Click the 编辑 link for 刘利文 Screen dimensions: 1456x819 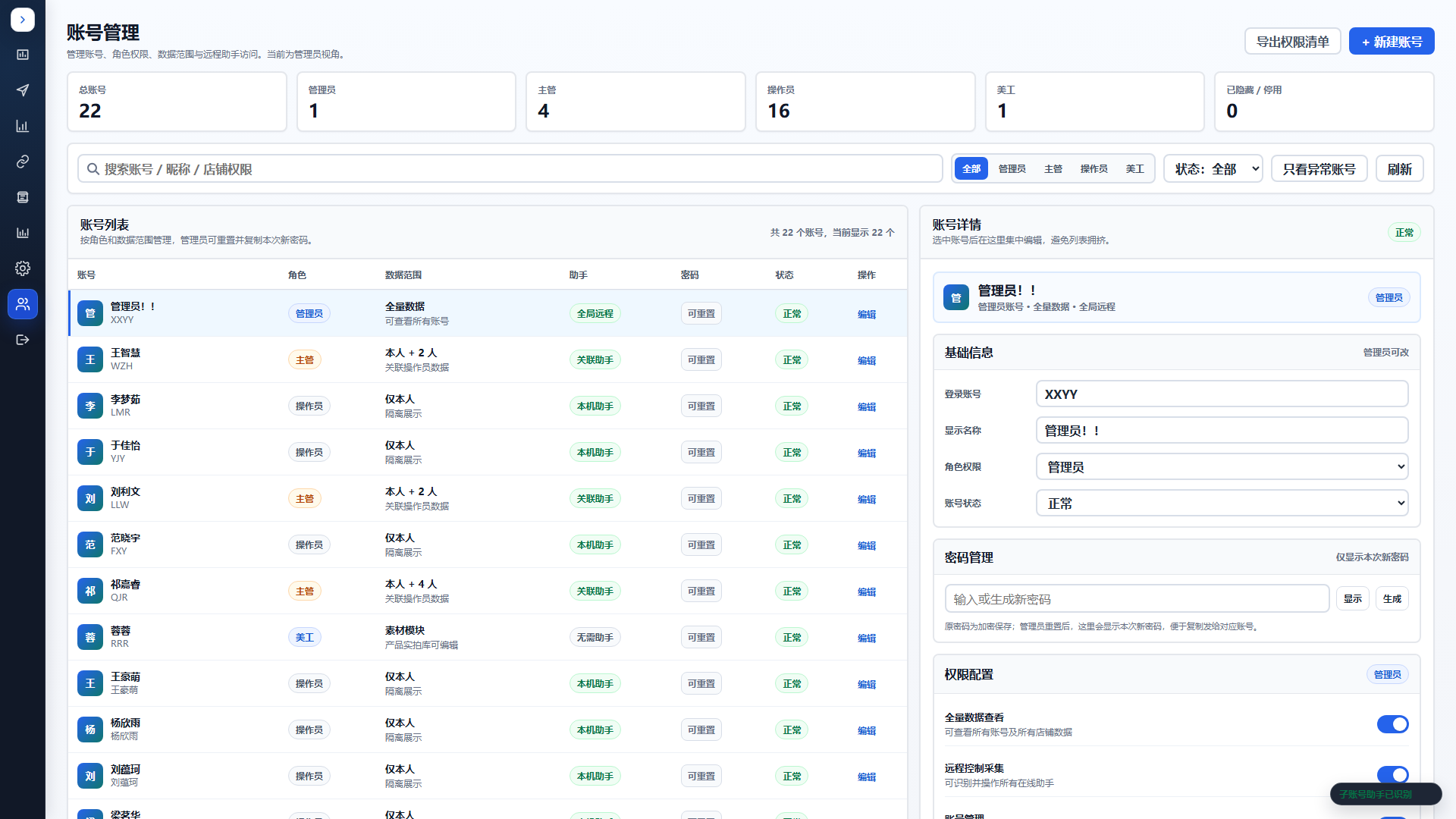(x=866, y=499)
